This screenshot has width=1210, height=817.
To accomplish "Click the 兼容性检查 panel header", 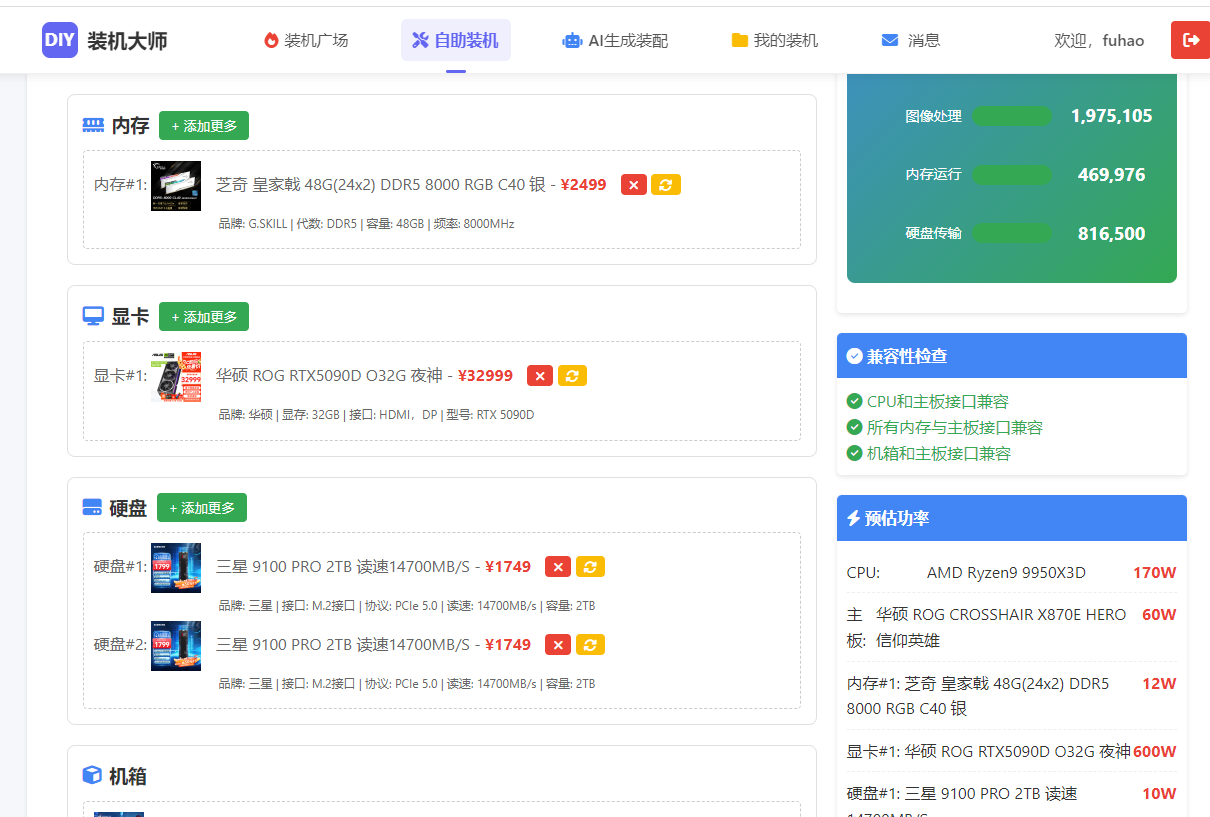I will click(1012, 356).
